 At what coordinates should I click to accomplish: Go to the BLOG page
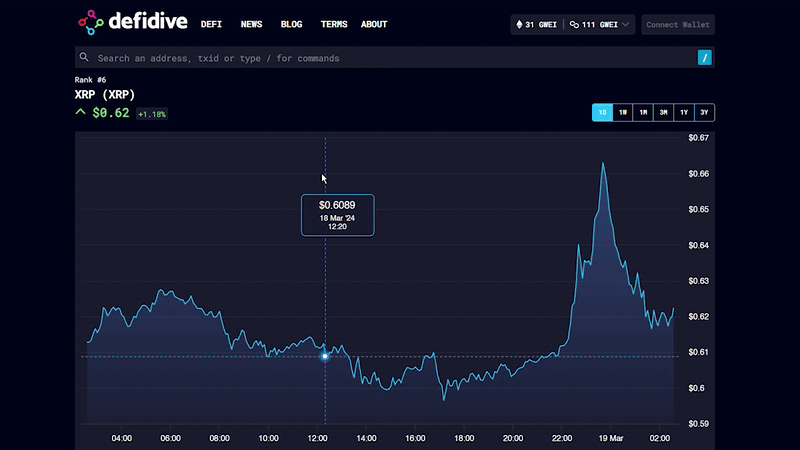point(291,24)
